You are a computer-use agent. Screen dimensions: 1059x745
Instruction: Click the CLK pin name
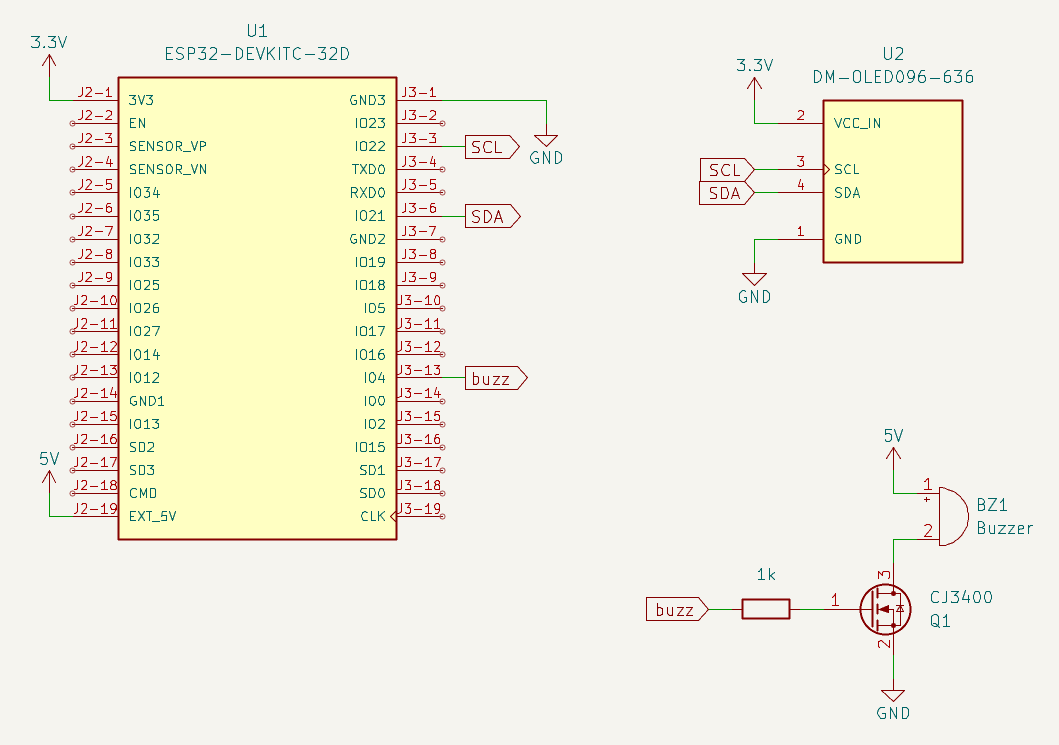pos(373,517)
